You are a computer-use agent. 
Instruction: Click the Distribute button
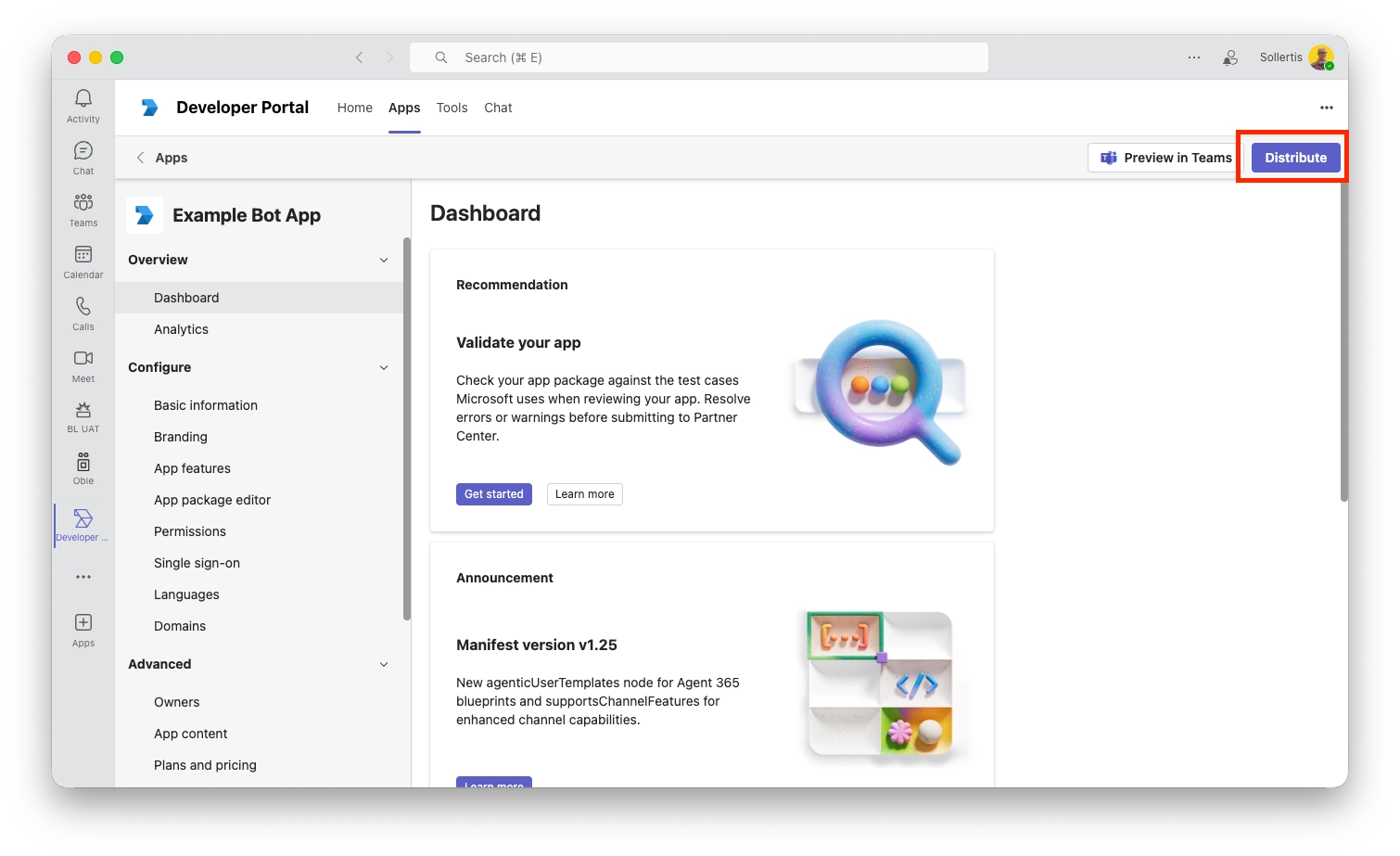1295,158
